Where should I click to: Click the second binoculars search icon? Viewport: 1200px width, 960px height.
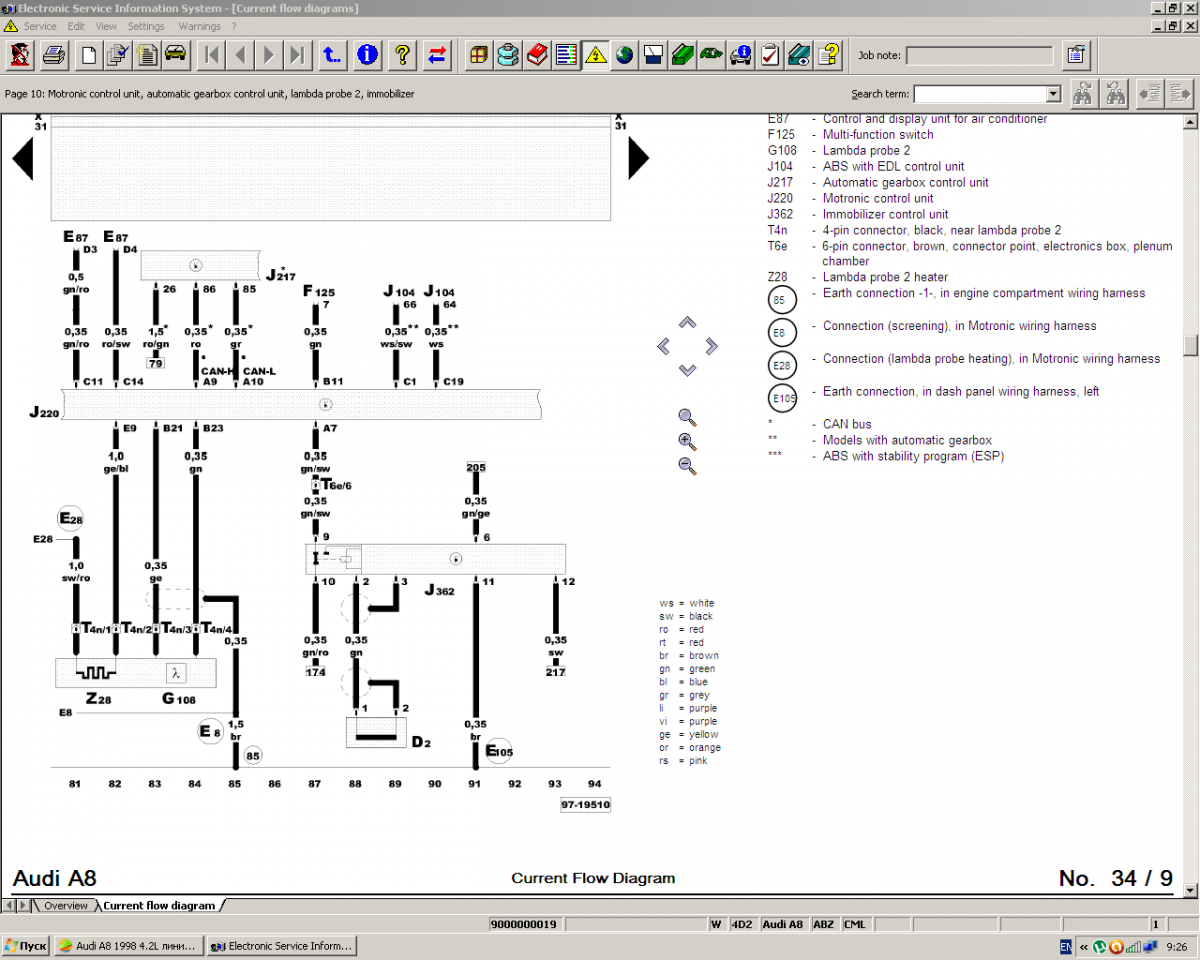[x=1114, y=94]
